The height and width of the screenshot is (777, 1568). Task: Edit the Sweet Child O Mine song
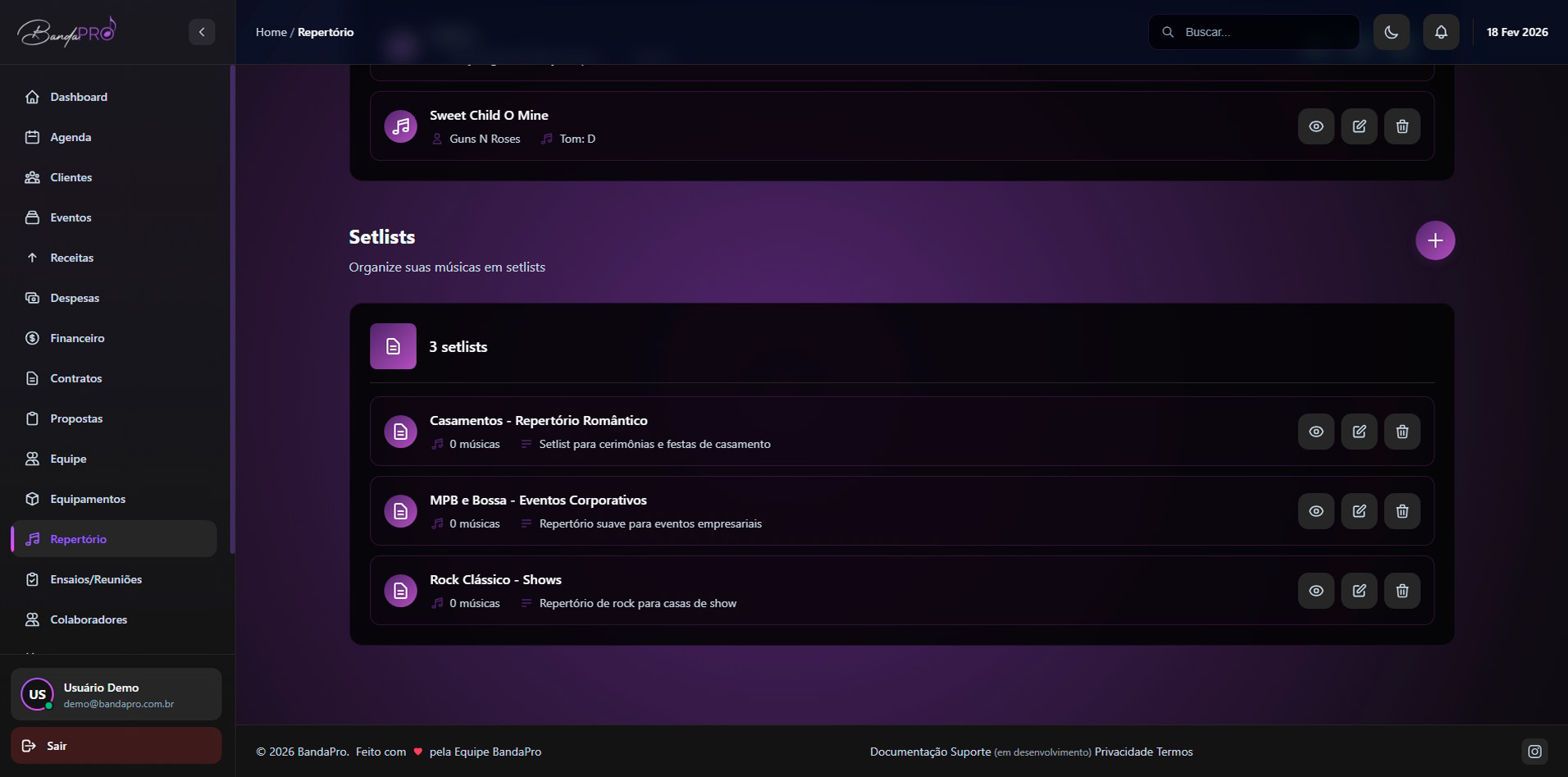pyautogui.click(x=1359, y=126)
